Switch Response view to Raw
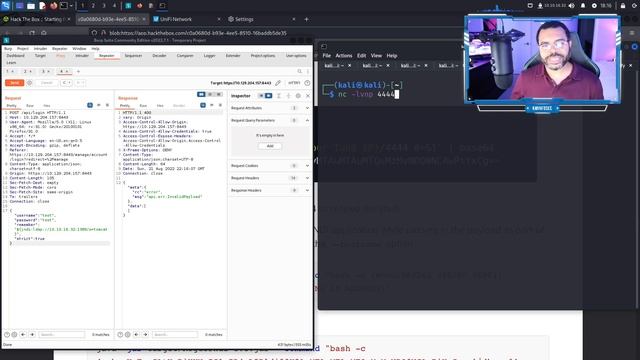Screen dimensions: 640x360 pyautogui.click(x=143, y=106)
